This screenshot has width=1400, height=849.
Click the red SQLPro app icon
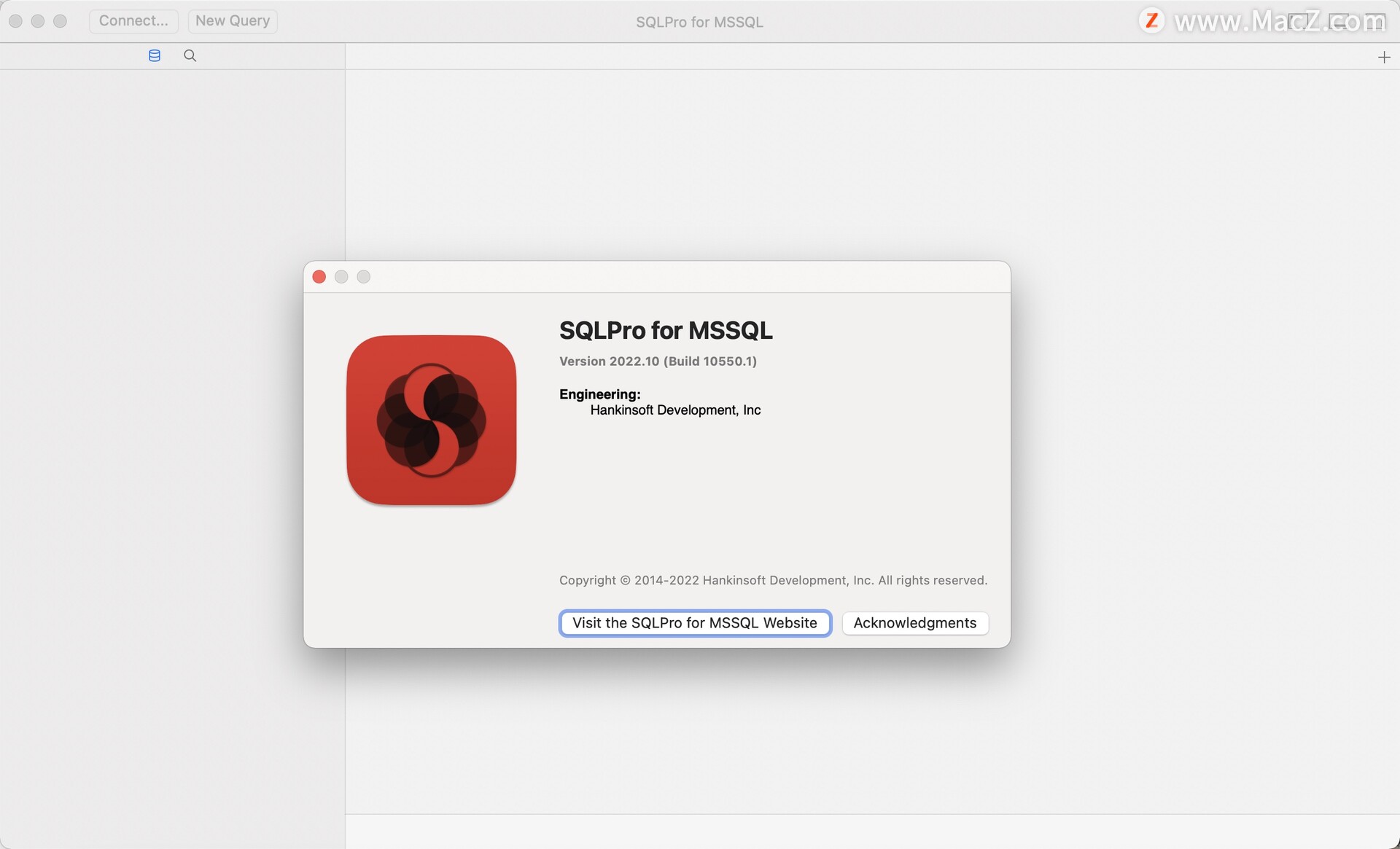click(431, 420)
